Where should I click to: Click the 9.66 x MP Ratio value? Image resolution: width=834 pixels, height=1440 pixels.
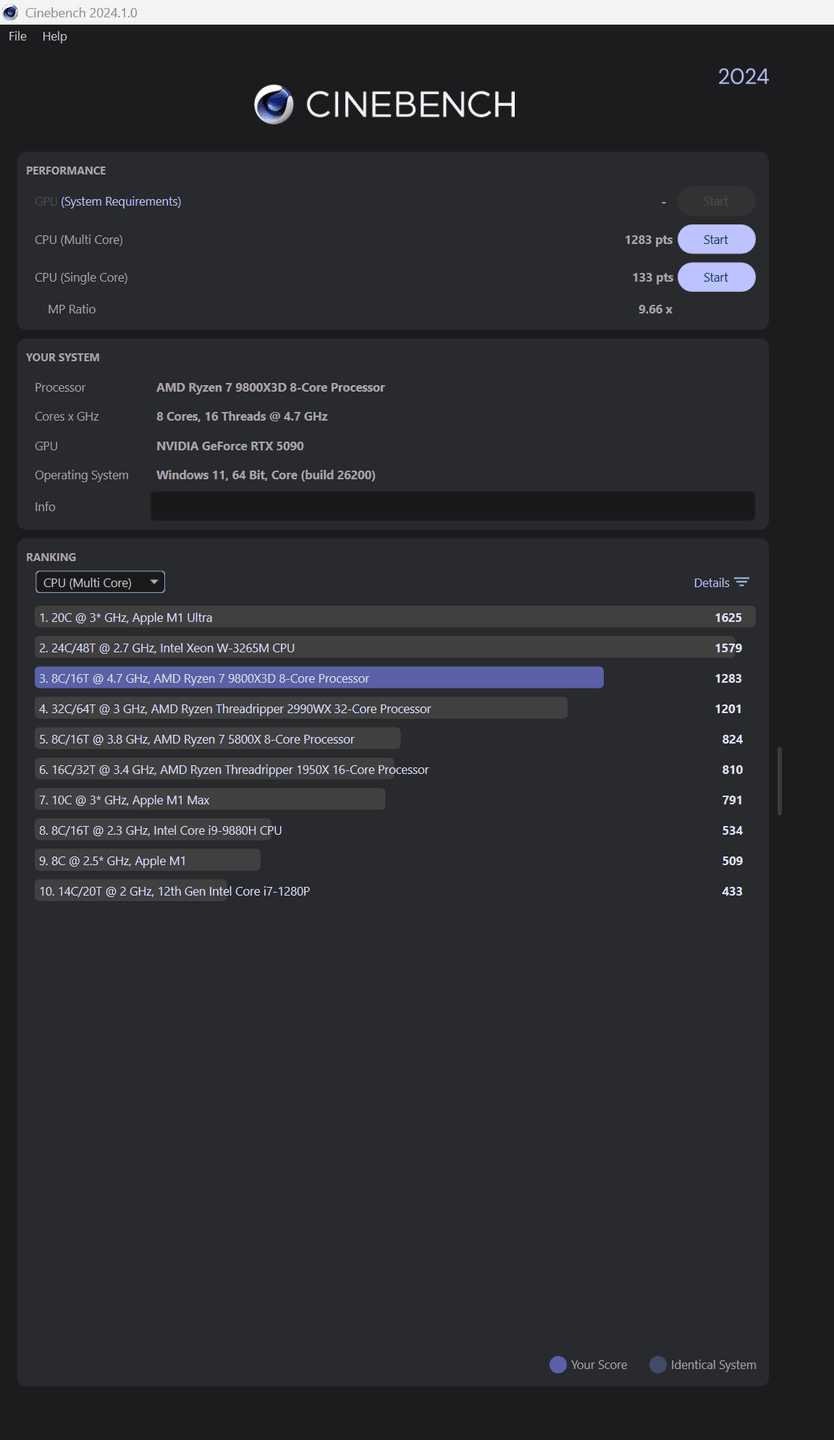(x=655, y=309)
